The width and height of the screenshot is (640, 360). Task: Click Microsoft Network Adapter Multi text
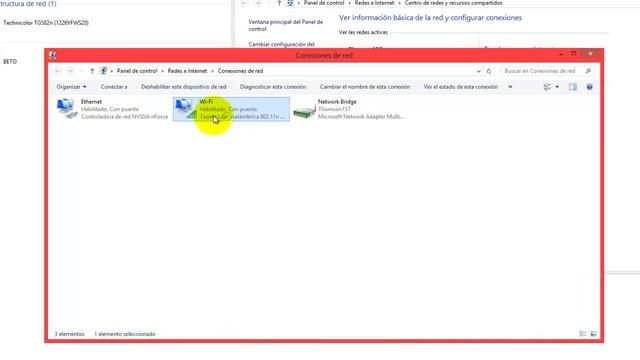pos(361,117)
